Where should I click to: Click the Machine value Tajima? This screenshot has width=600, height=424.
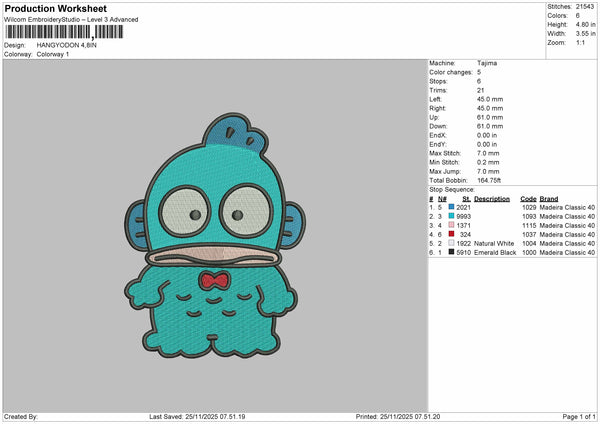click(x=488, y=63)
